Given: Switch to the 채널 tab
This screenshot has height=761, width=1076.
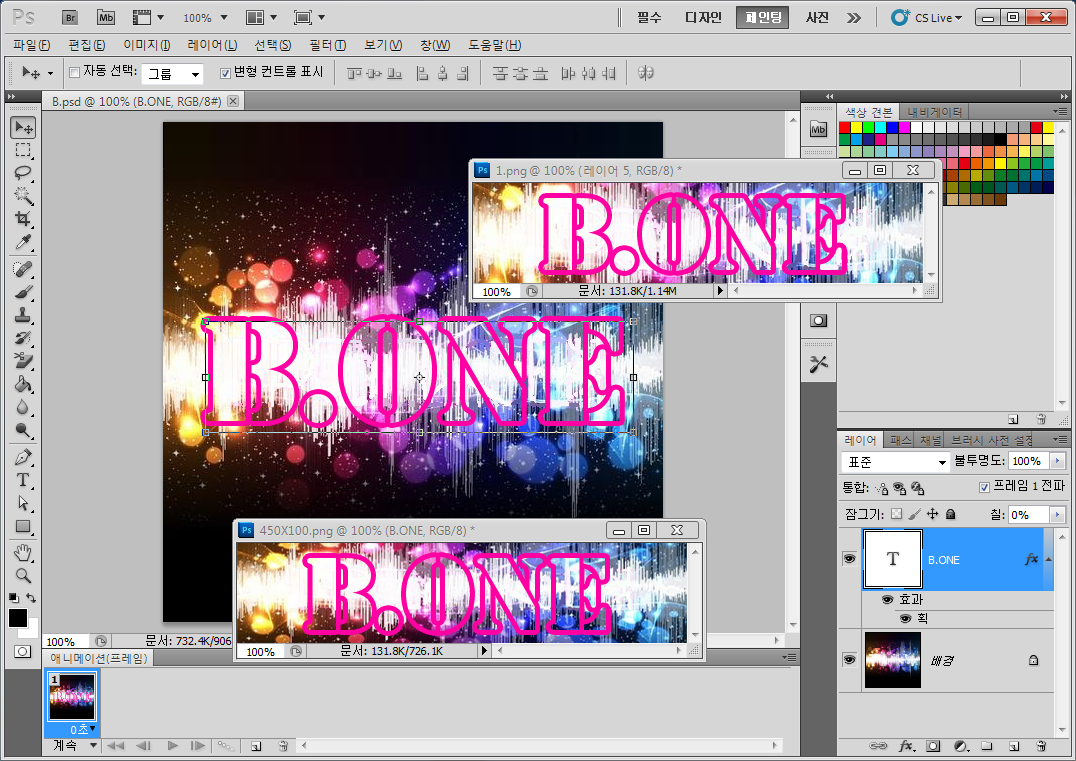Looking at the screenshot, I should [930, 440].
